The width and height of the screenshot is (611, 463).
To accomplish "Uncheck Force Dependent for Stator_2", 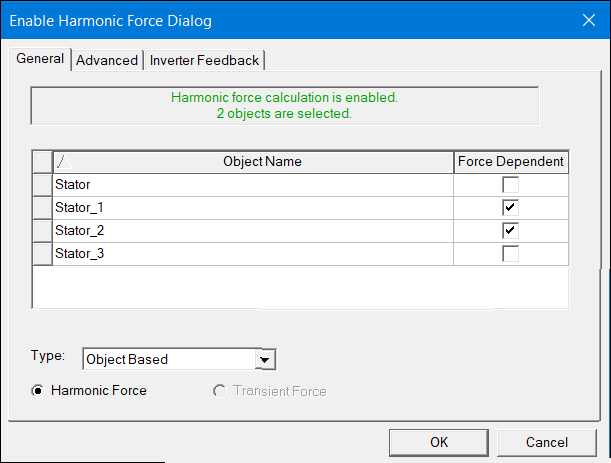I will pos(511,231).
